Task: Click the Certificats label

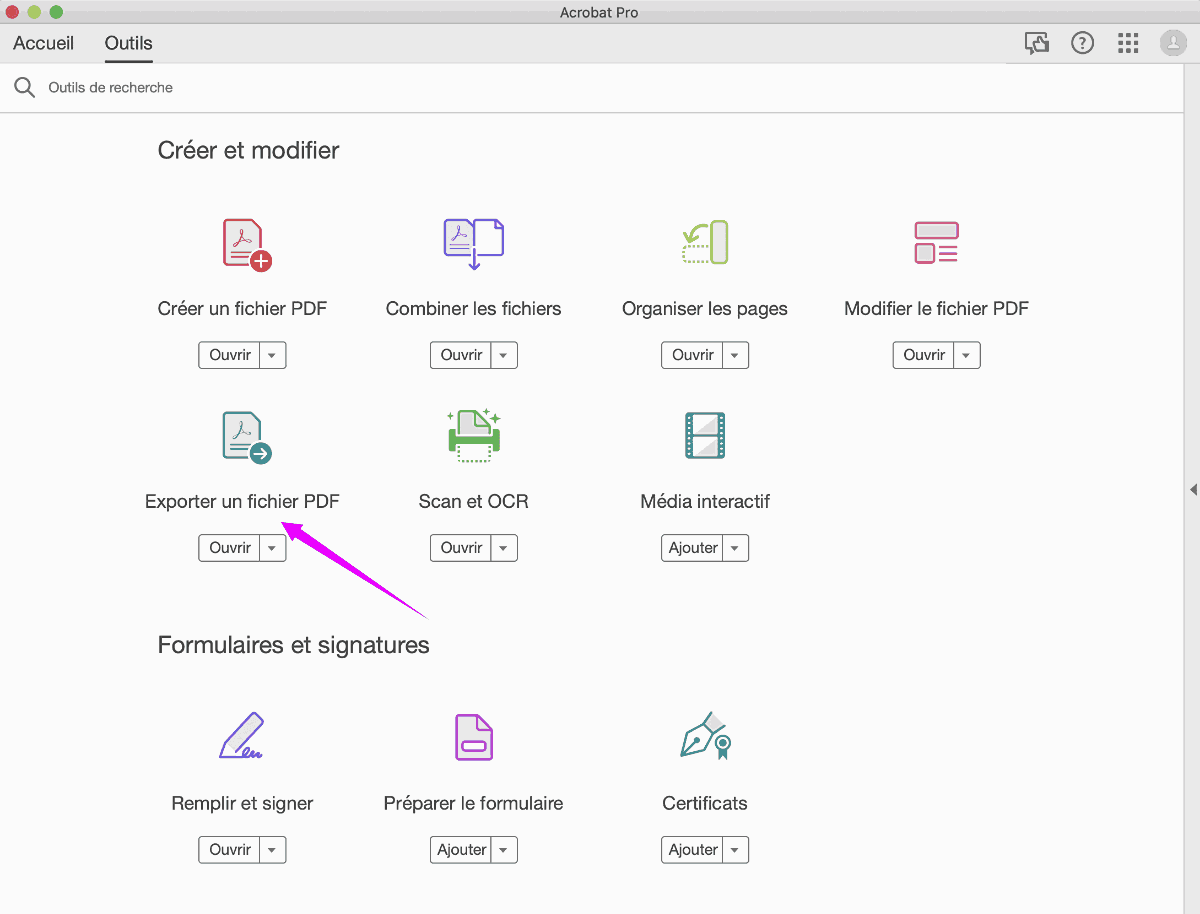Action: pos(705,803)
